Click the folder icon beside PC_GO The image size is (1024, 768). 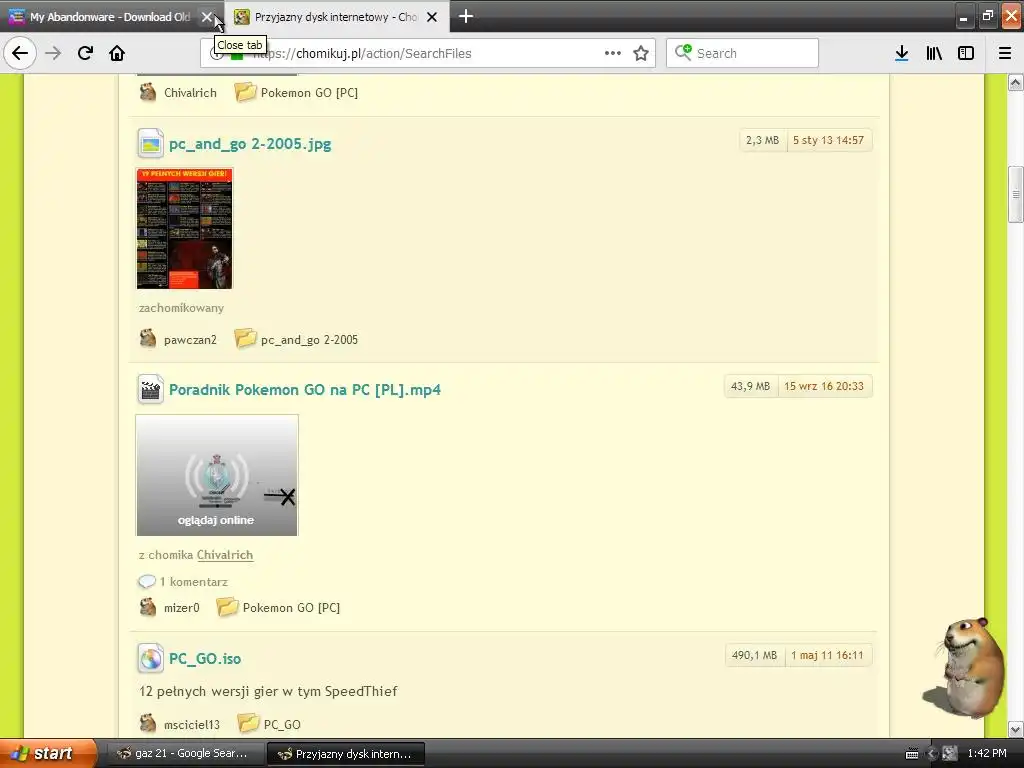(x=248, y=723)
